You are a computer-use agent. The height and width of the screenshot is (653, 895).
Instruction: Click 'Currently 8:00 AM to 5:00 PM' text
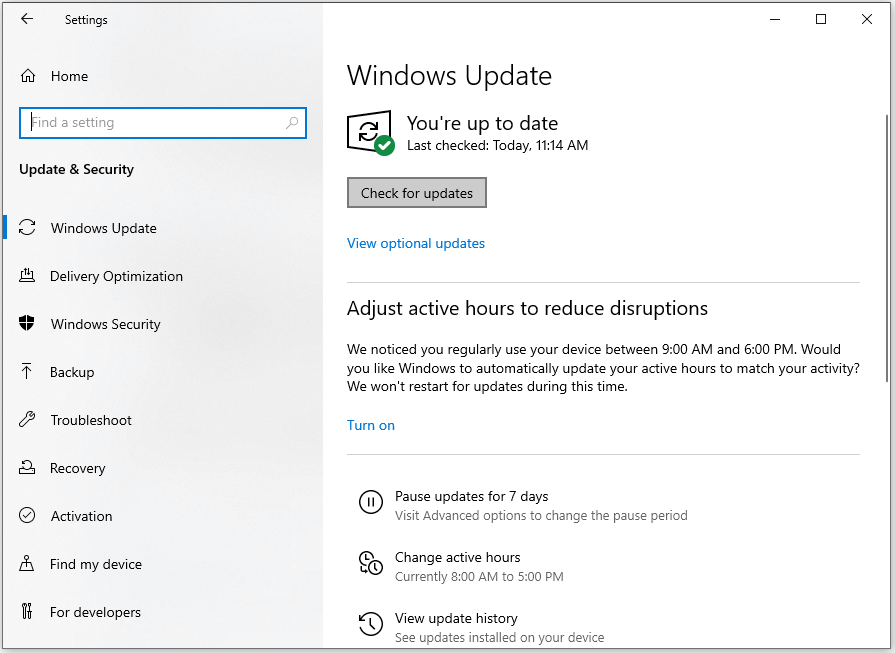tap(479, 577)
